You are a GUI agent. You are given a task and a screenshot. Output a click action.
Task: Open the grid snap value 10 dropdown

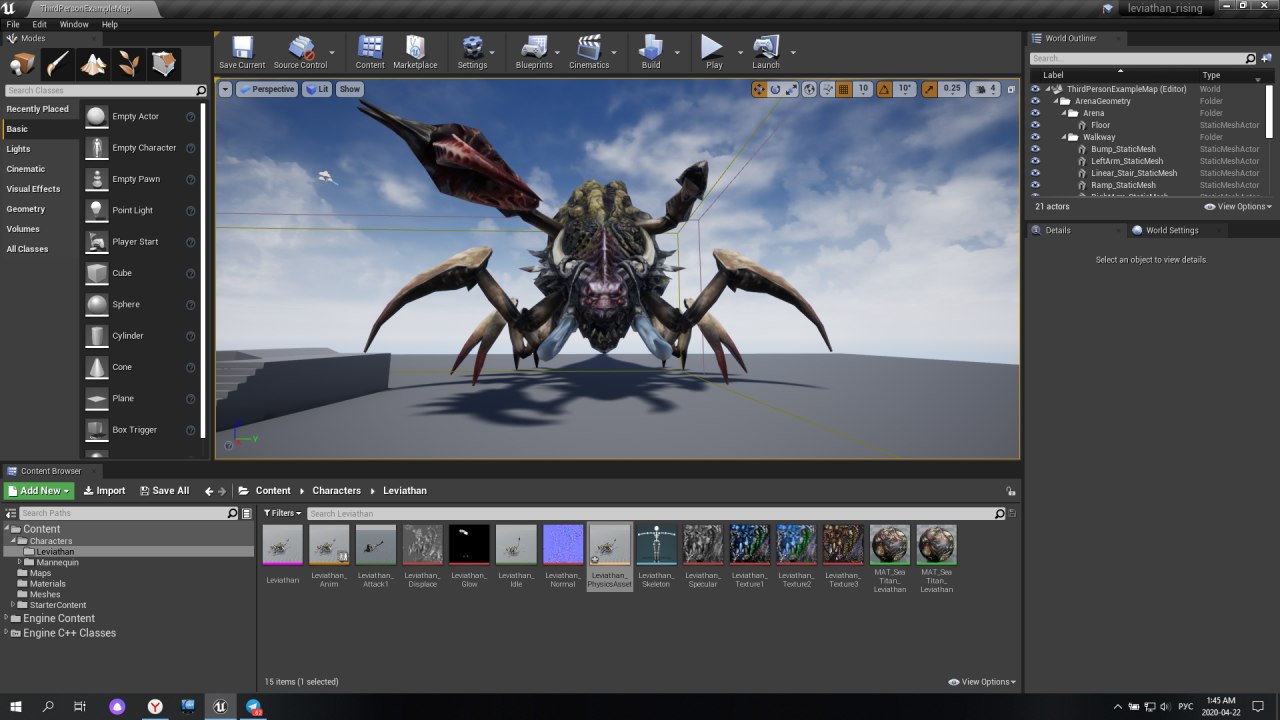[x=863, y=89]
